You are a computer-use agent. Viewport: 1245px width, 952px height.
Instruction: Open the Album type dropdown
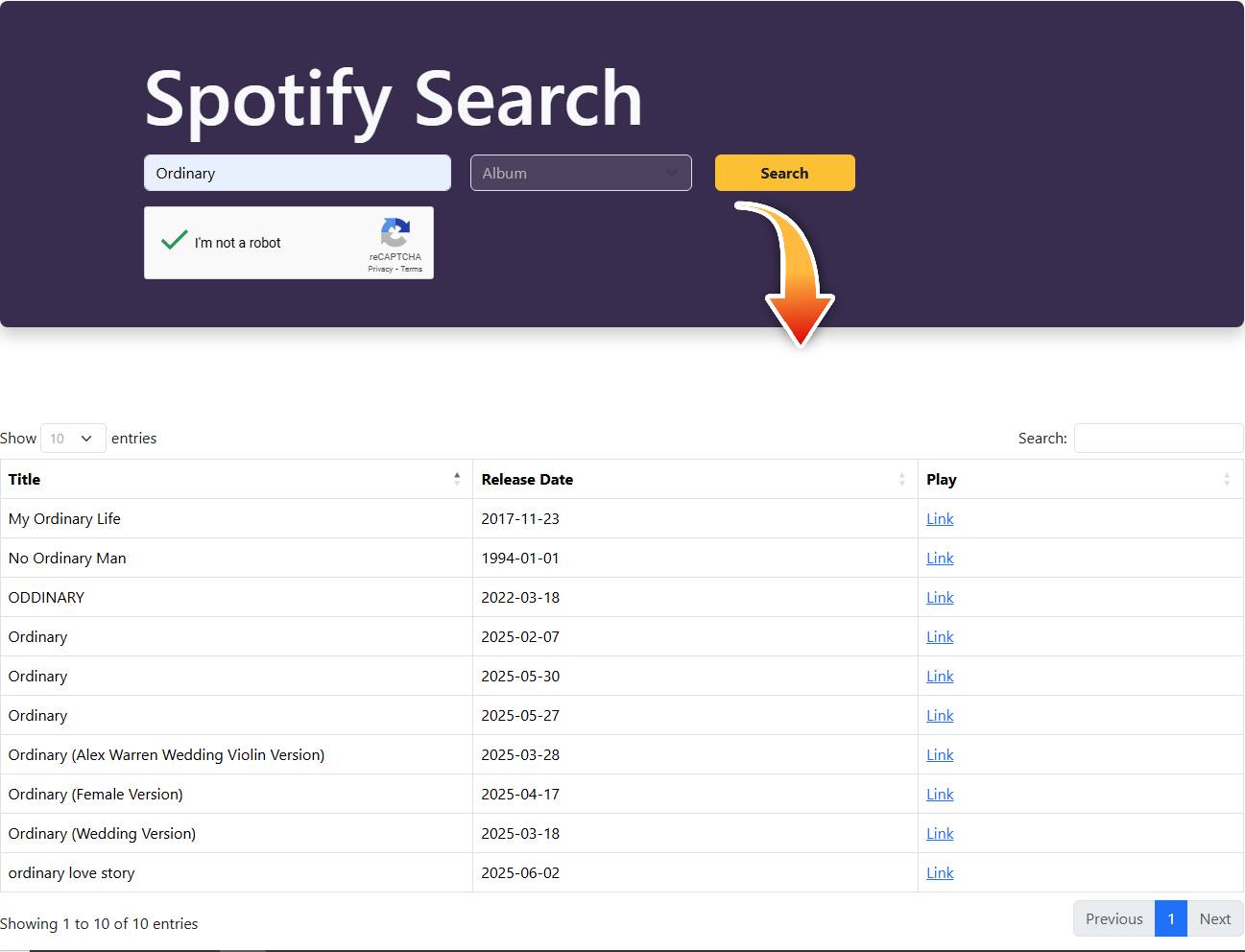click(581, 173)
